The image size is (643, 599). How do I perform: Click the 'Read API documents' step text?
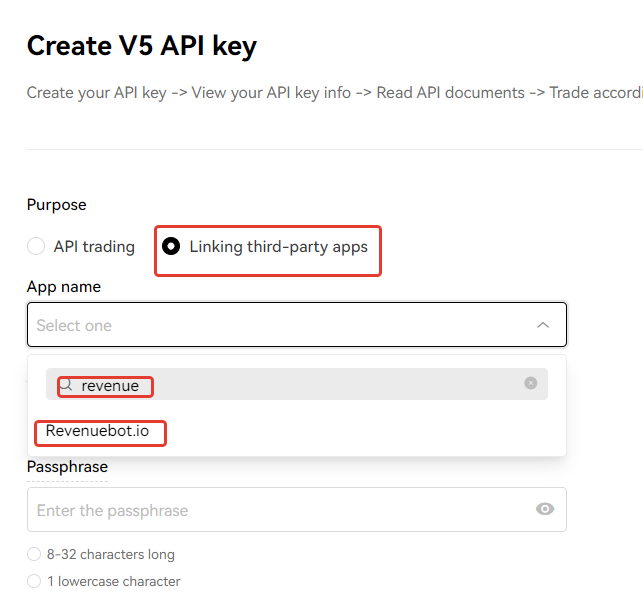tap(451, 93)
